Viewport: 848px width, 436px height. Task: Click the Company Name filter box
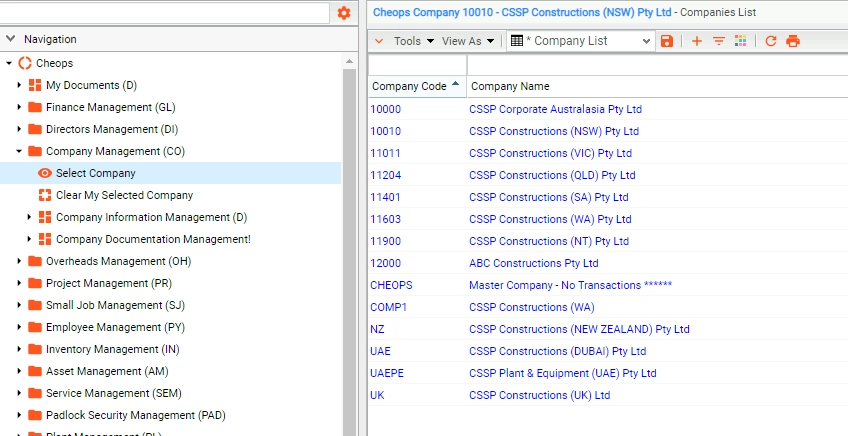coord(658,65)
